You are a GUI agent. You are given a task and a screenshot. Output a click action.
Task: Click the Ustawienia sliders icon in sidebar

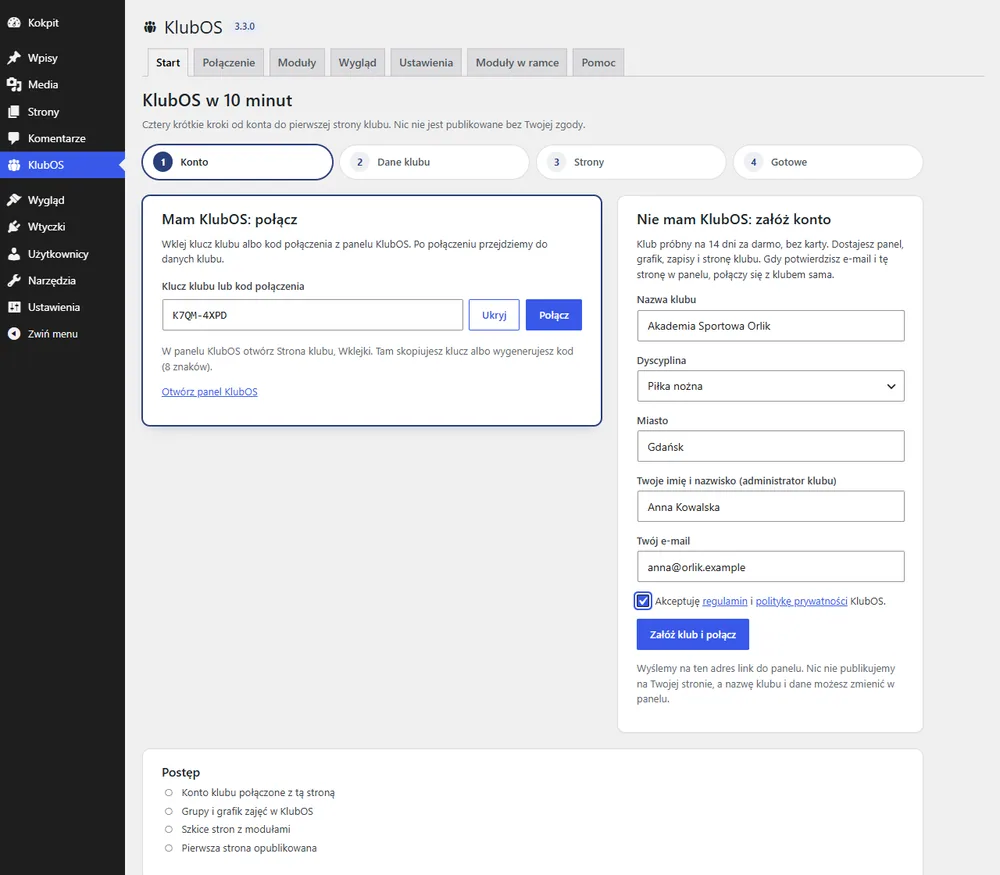click(14, 307)
